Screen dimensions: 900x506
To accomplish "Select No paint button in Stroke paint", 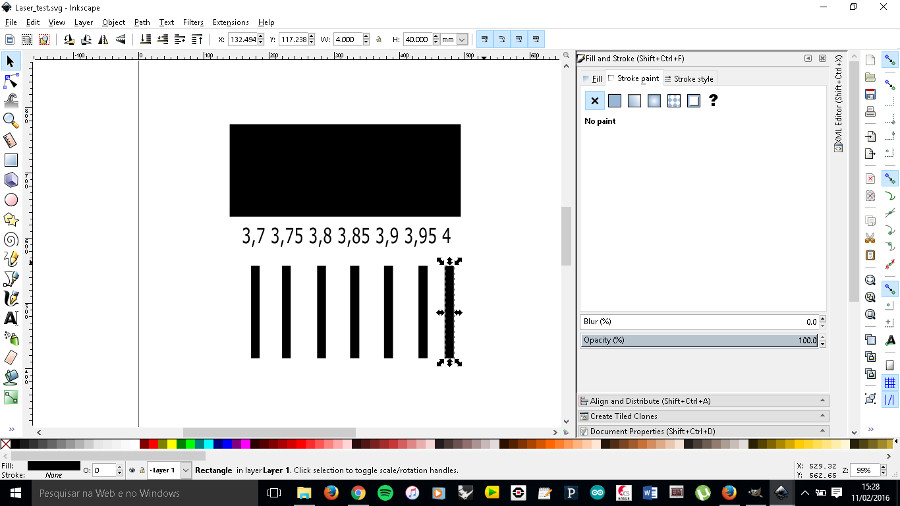I will pos(595,101).
